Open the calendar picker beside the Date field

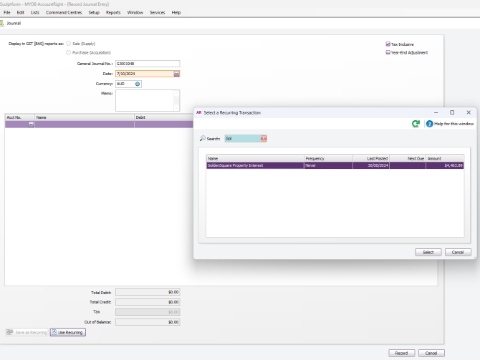pos(177,74)
